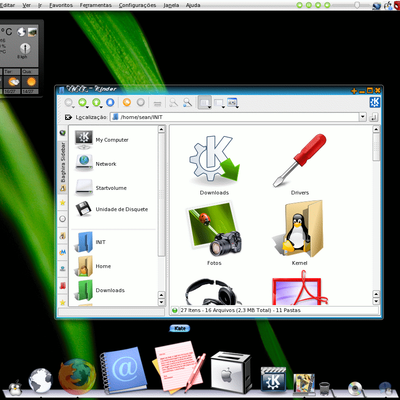Open the Editar menu

coord(8,5)
